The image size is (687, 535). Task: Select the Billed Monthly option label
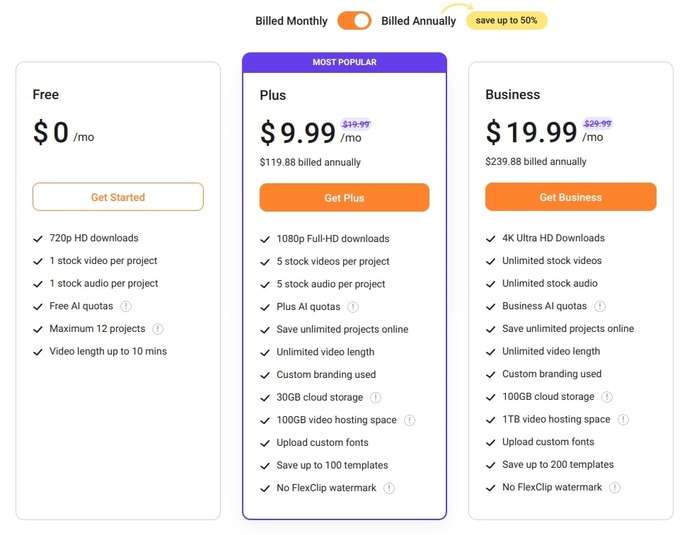pyautogui.click(x=290, y=21)
